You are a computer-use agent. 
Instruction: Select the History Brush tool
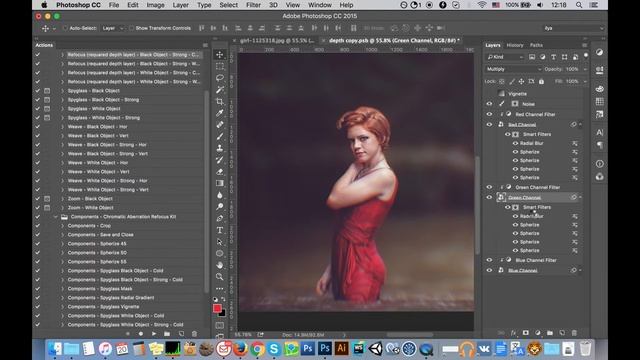[220, 160]
